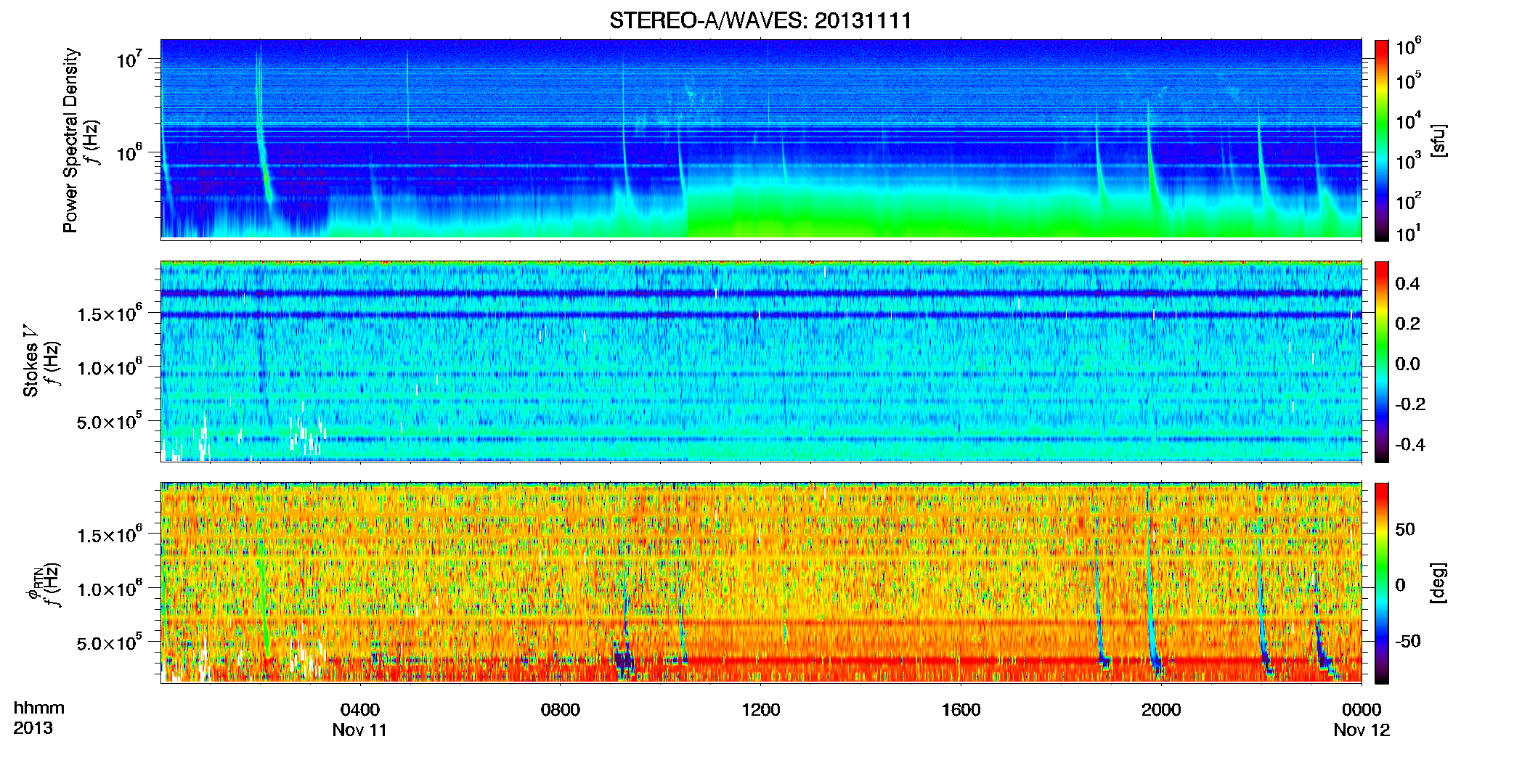Screen dimensions: 1522x784
Task: Click the 0.0 Stokes color bar value
Action: pyautogui.click(x=1407, y=364)
